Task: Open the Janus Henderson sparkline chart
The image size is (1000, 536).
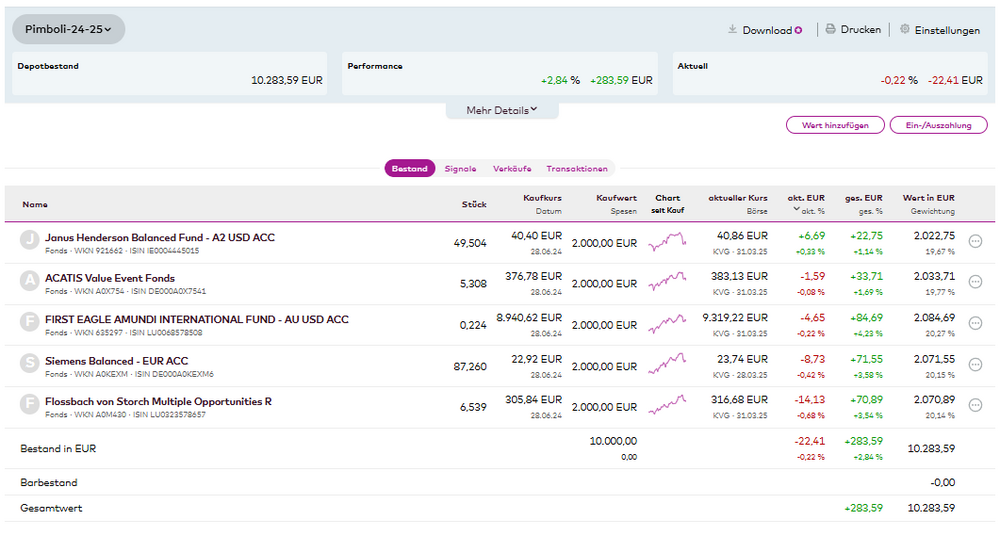Action: tap(667, 241)
